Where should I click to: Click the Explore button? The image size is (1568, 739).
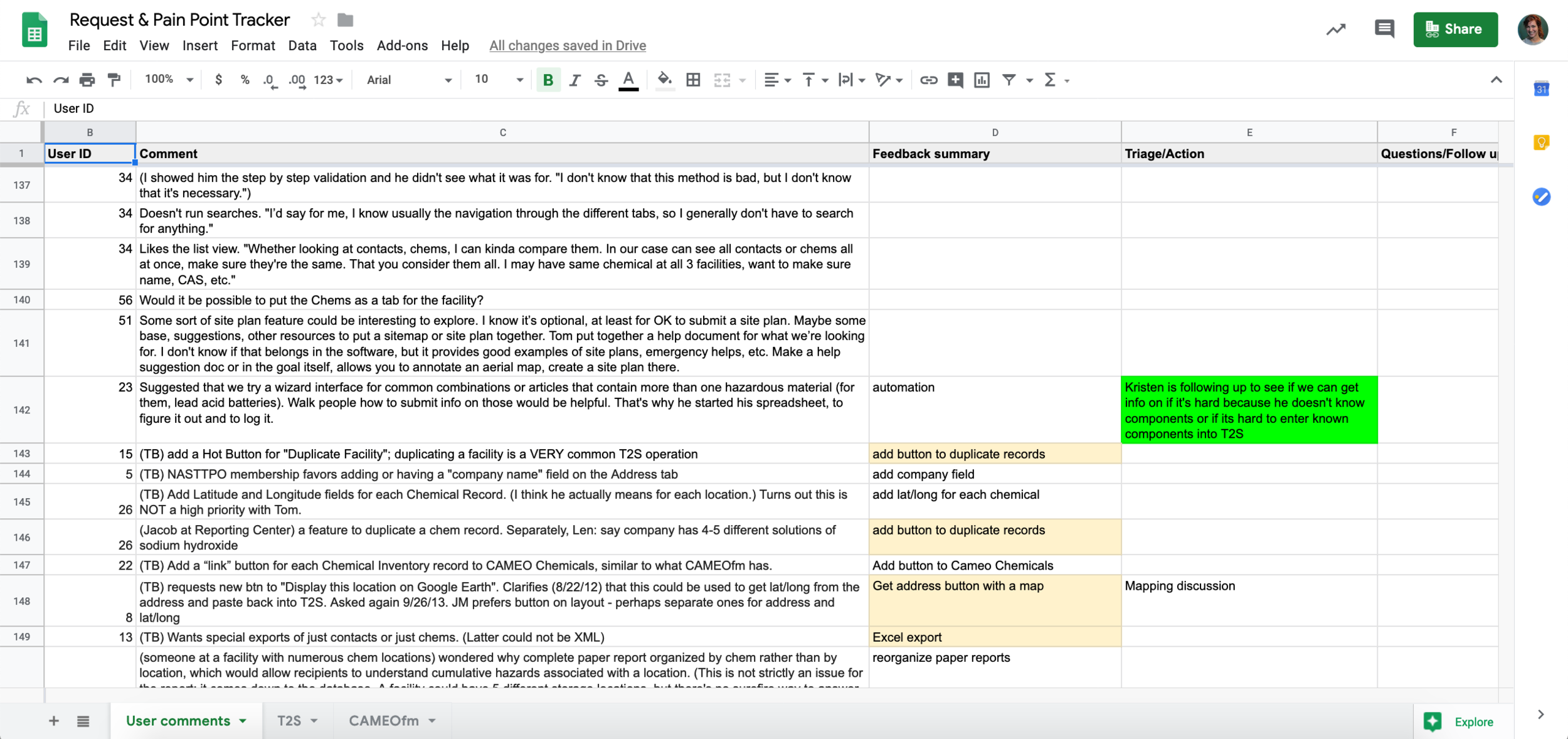pyautogui.click(x=1463, y=721)
